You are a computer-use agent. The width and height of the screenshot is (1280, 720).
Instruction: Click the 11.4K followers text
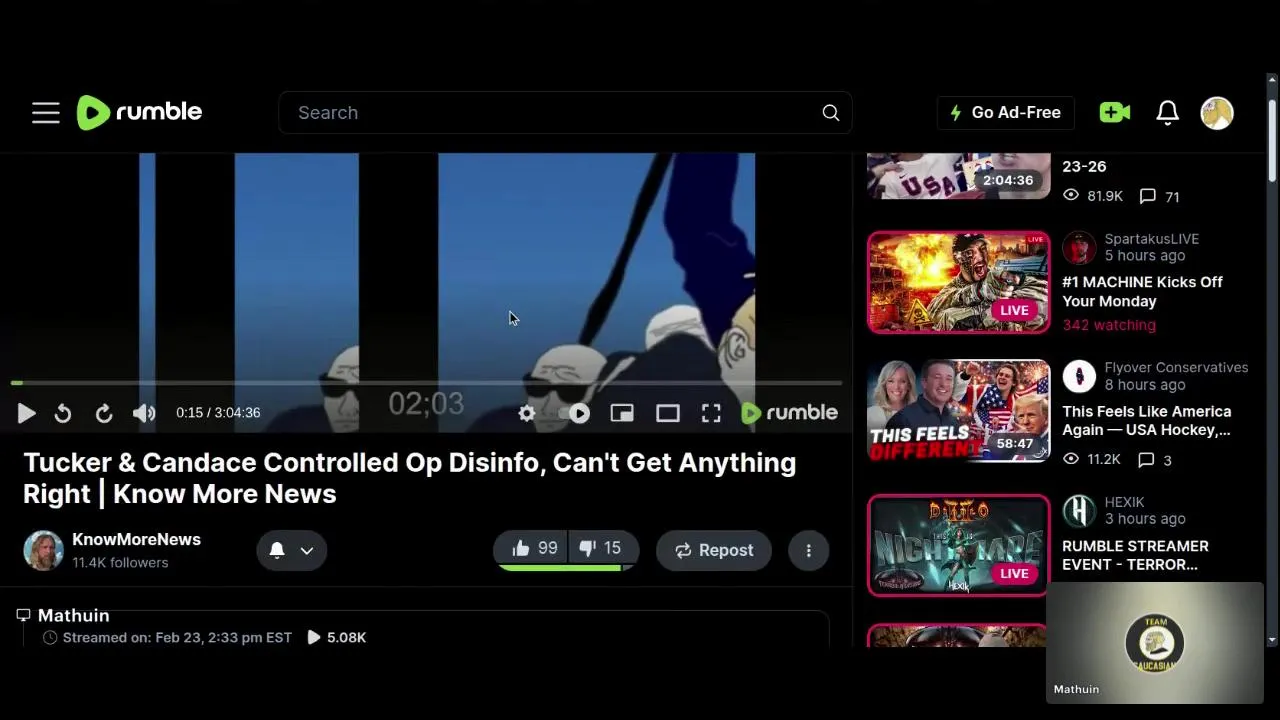120,563
